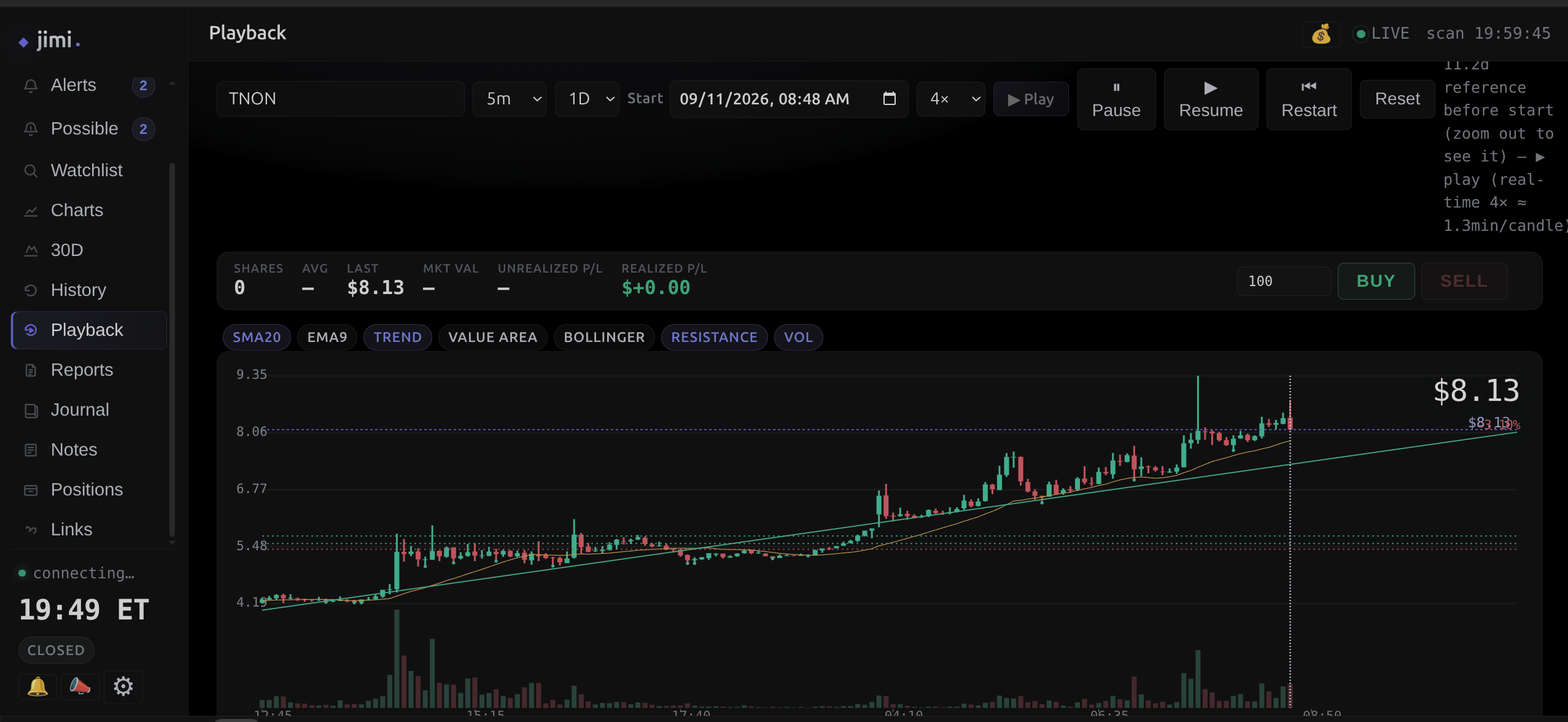Open the History page

[x=89, y=290]
